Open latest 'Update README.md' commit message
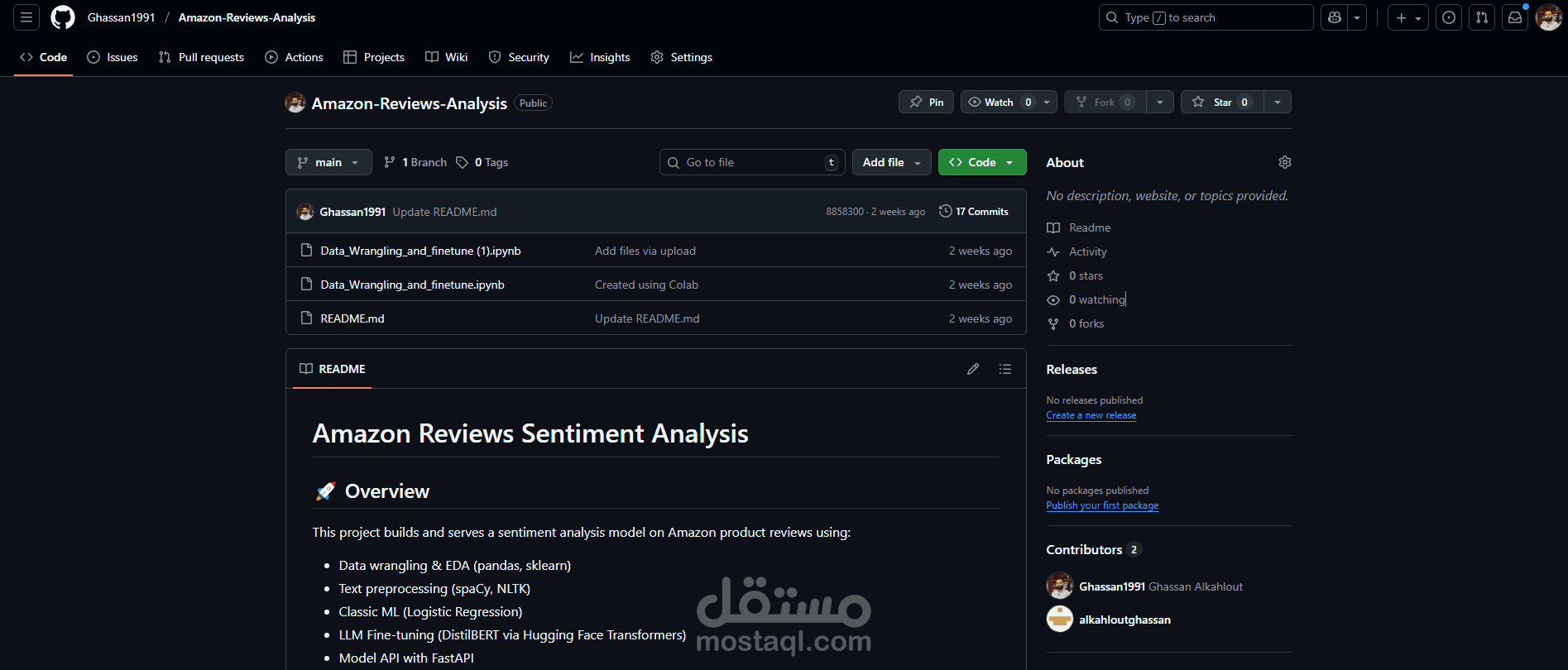The height and width of the screenshot is (670, 1568). pos(444,212)
